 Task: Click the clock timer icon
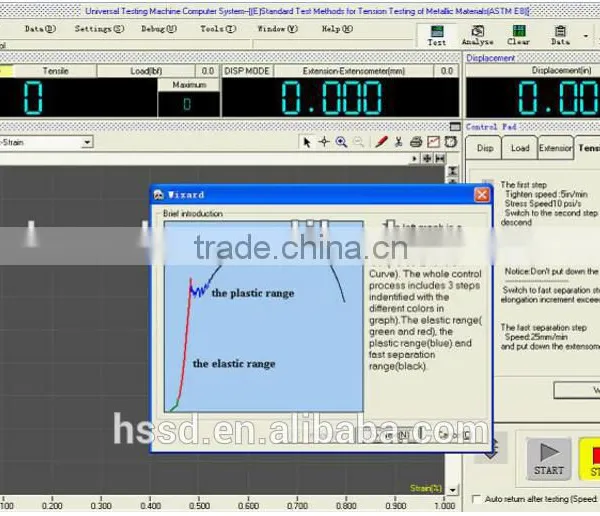(x=451, y=142)
